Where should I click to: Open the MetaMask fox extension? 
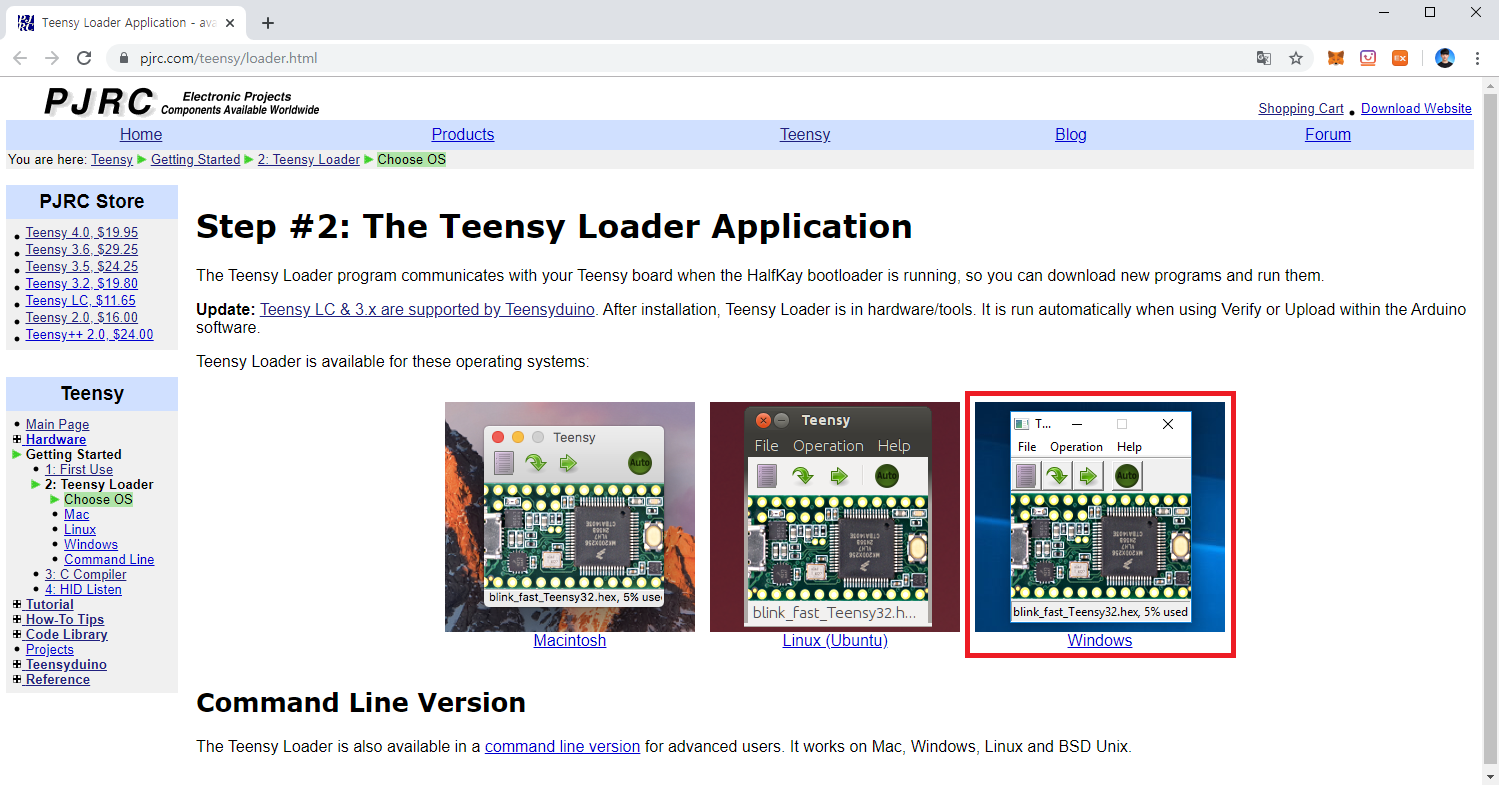[x=1336, y=58]
